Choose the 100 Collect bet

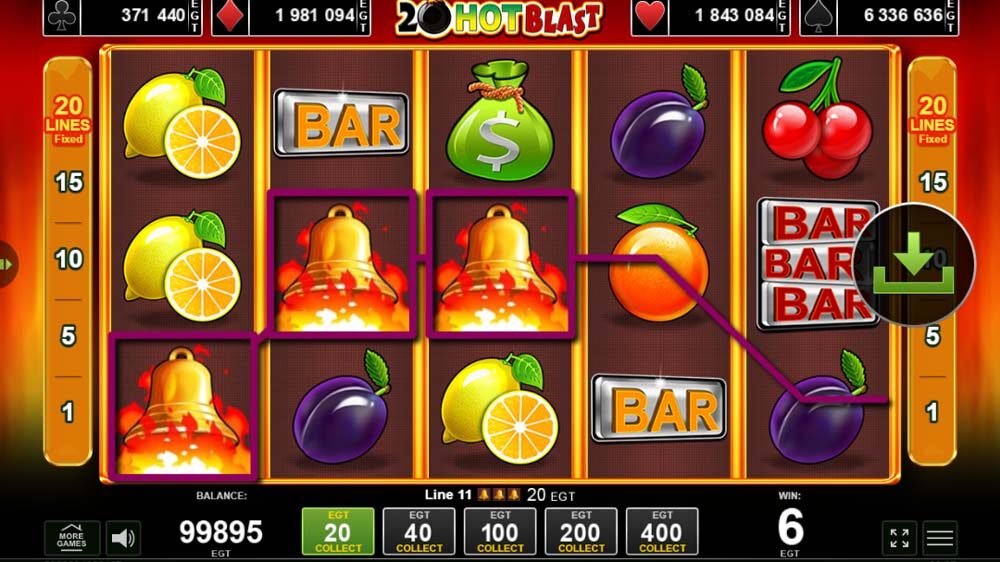coord(500,531)
